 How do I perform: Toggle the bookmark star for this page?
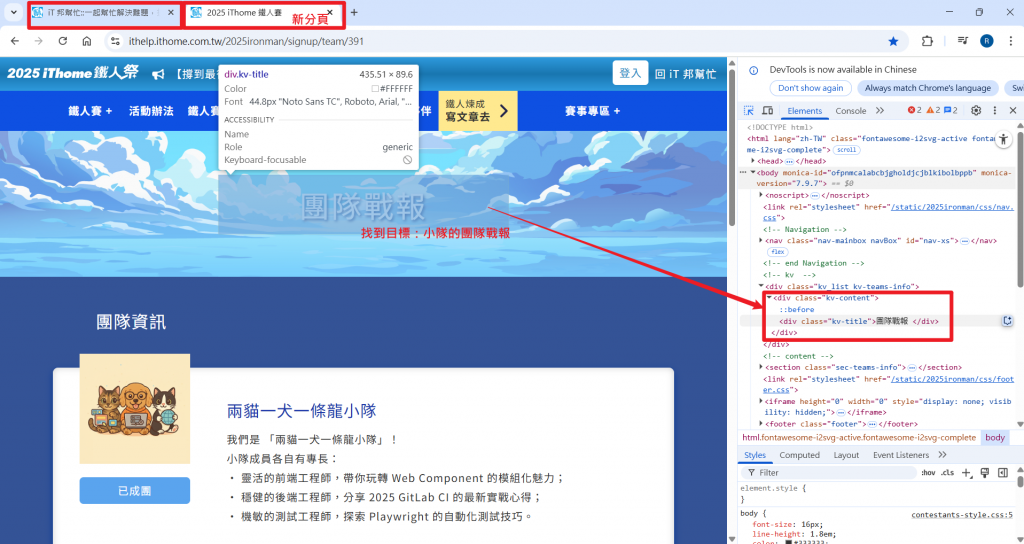pos(893,41)
